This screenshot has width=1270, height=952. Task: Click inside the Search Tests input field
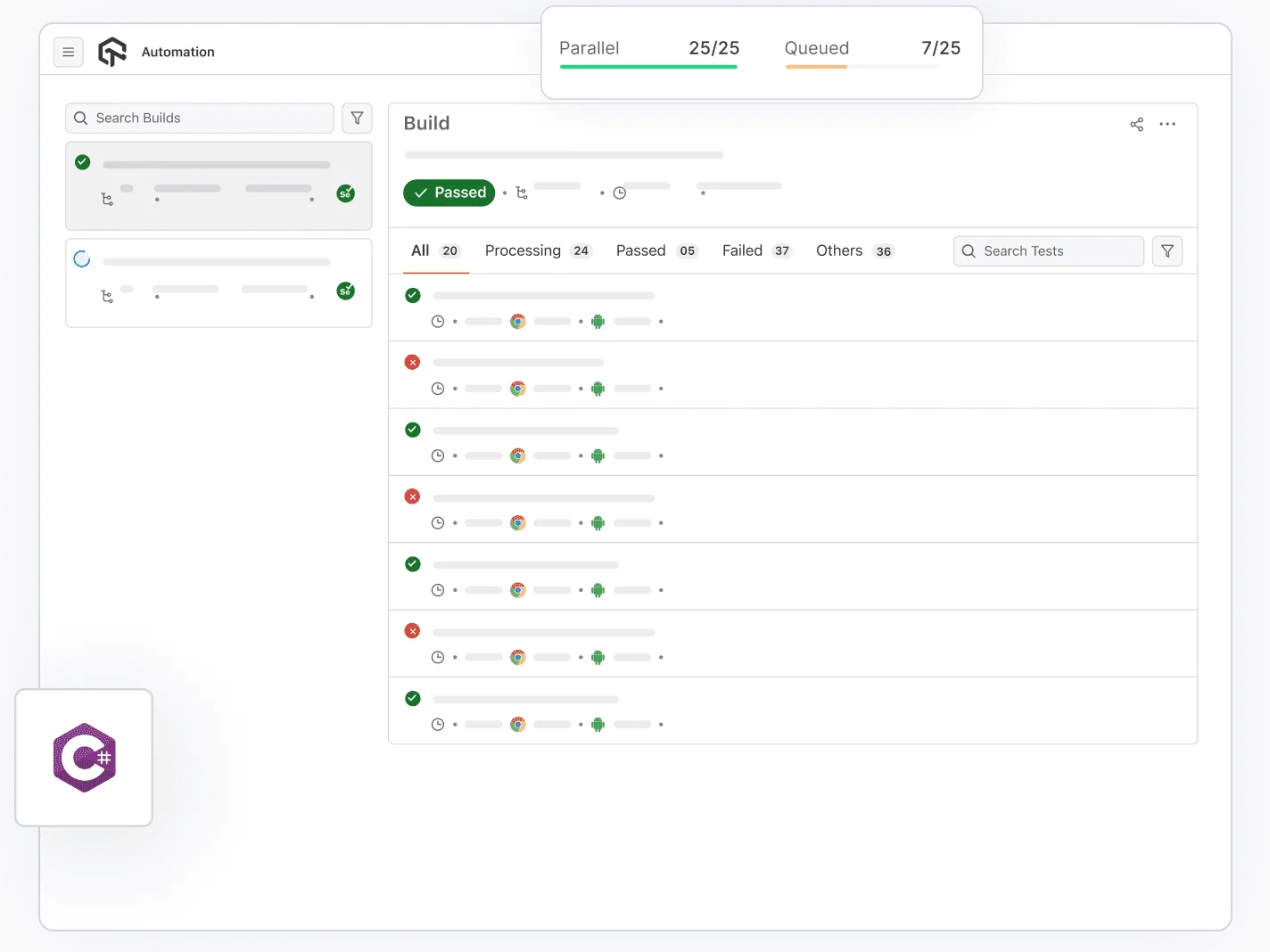coord(1048,250)
